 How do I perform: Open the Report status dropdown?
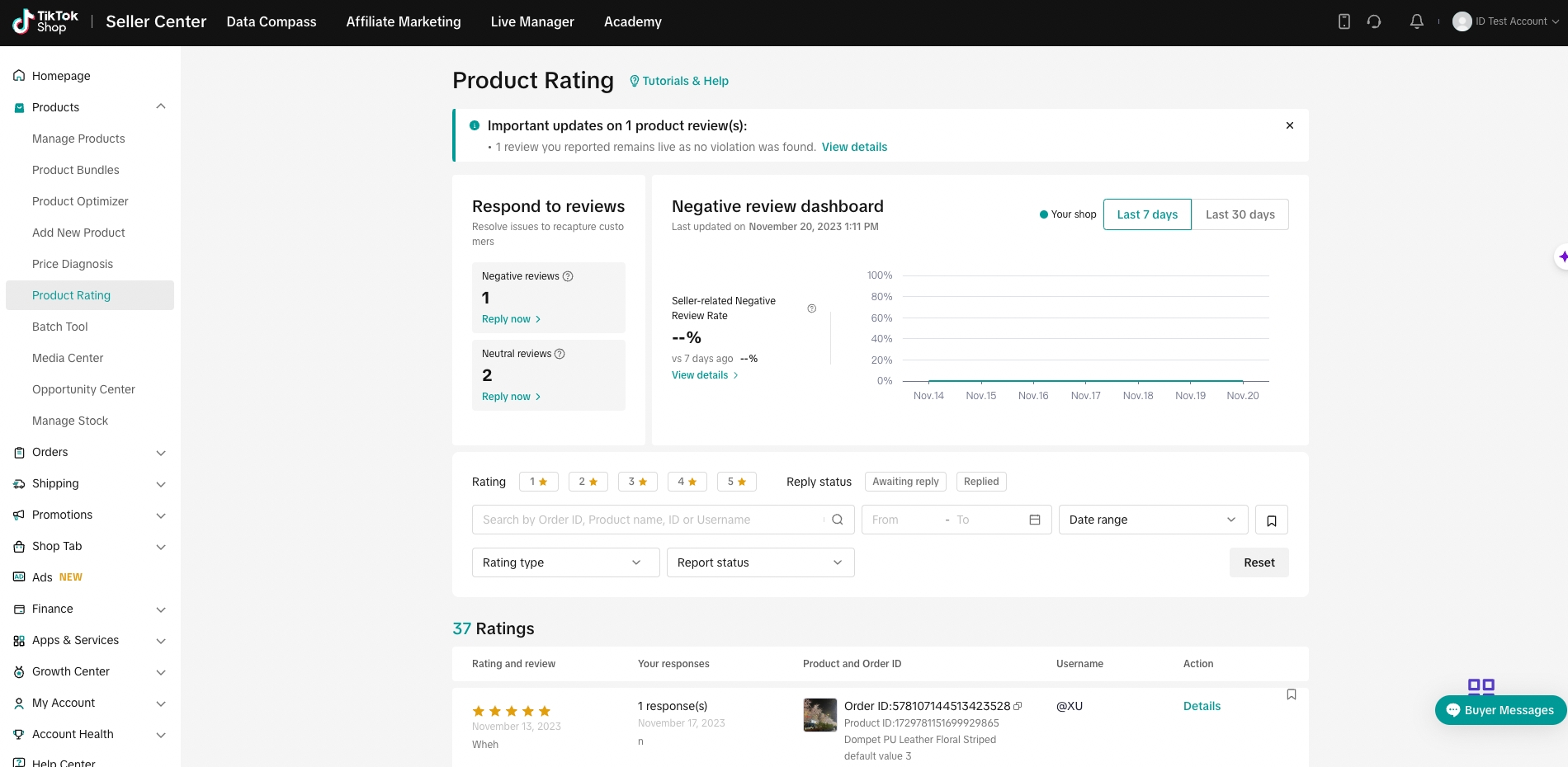coord(760,562)
